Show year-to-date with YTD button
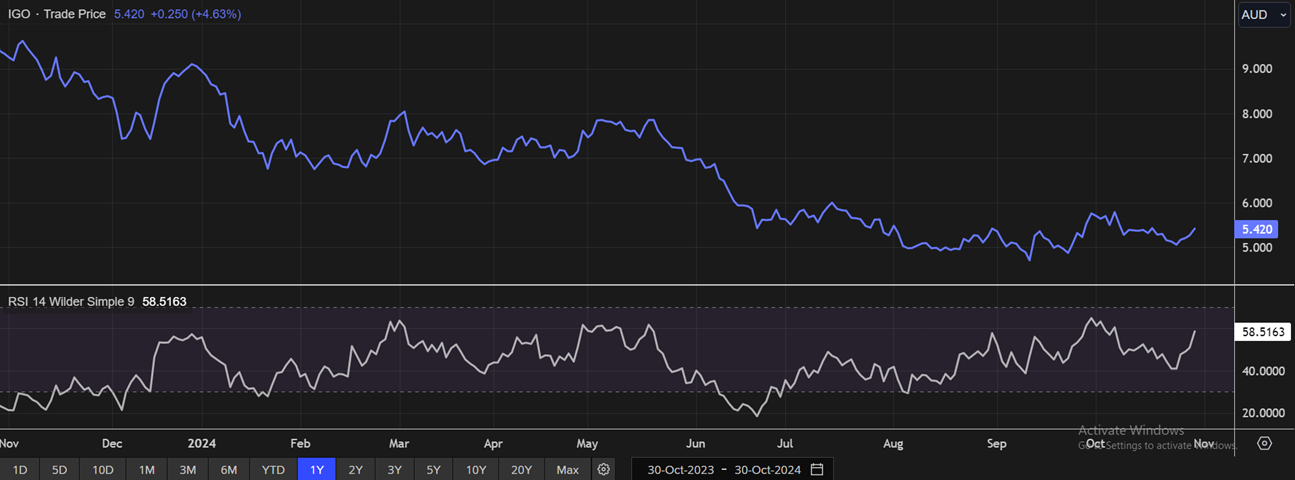Image resolution: width=1295 pixels, height=480 pixels. [x=273, y=469]
